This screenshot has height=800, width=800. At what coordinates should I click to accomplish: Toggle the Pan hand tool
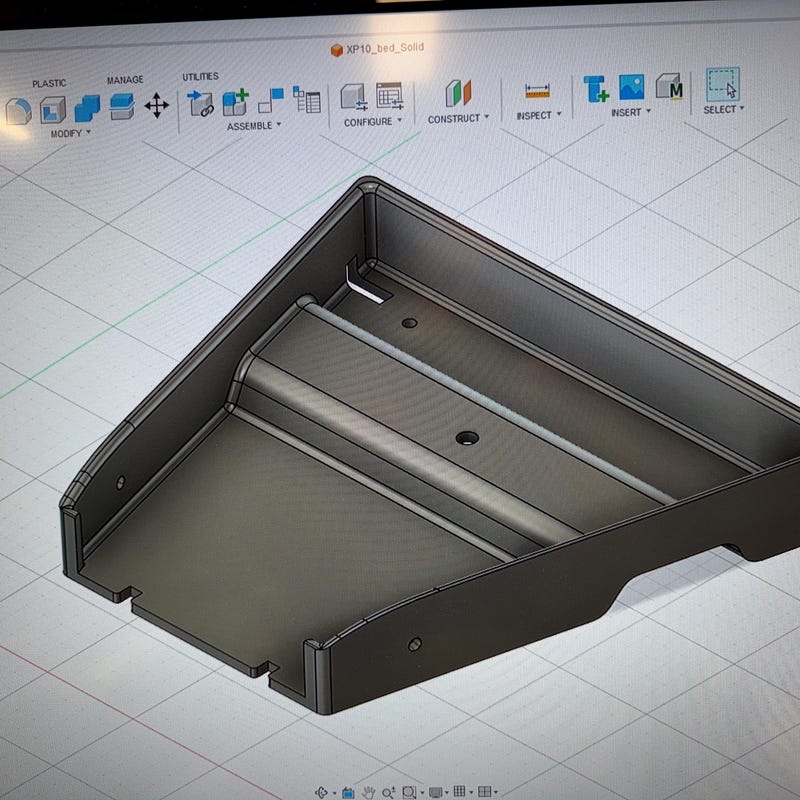click(368, 792)
